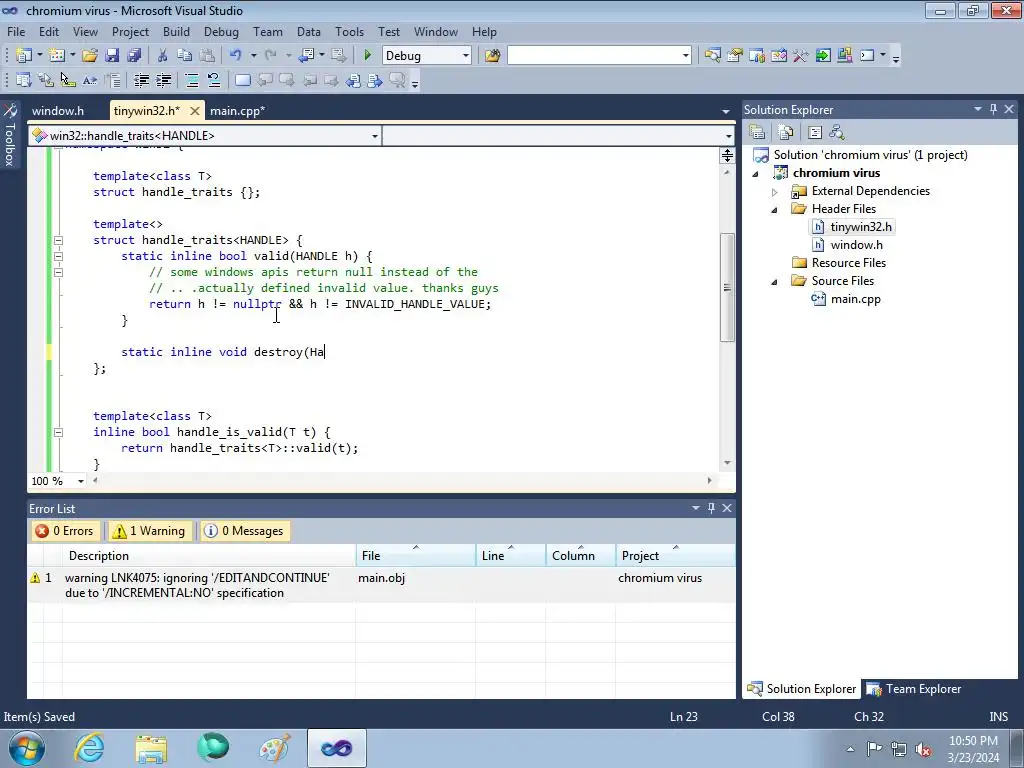Viewport: 1024px width, 768px height.
Task: Pin the Solution Explorer panel with auto-hide
Action: (x=993, y=109)
